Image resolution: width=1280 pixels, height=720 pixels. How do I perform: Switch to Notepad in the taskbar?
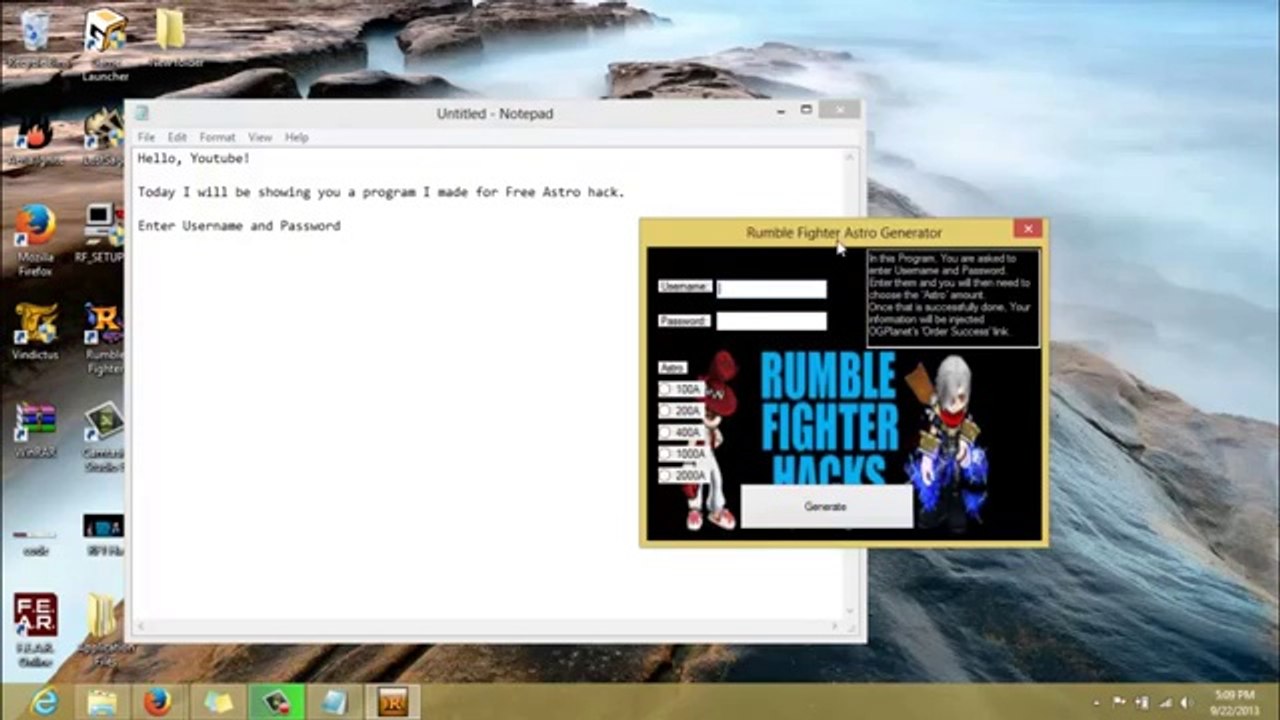pos(335,702)
